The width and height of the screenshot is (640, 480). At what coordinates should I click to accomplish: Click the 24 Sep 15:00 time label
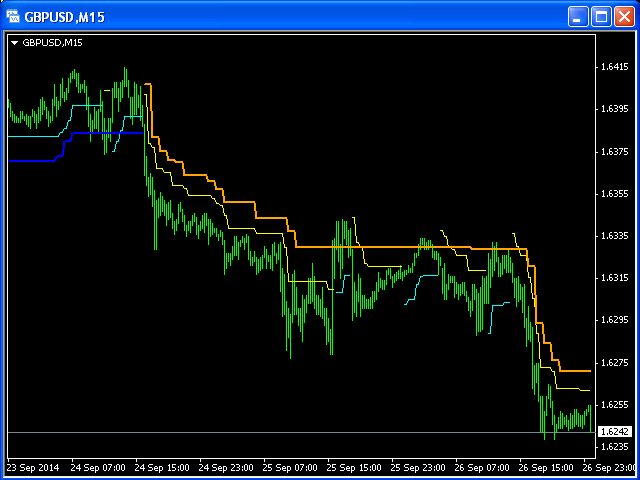(162, 467)
